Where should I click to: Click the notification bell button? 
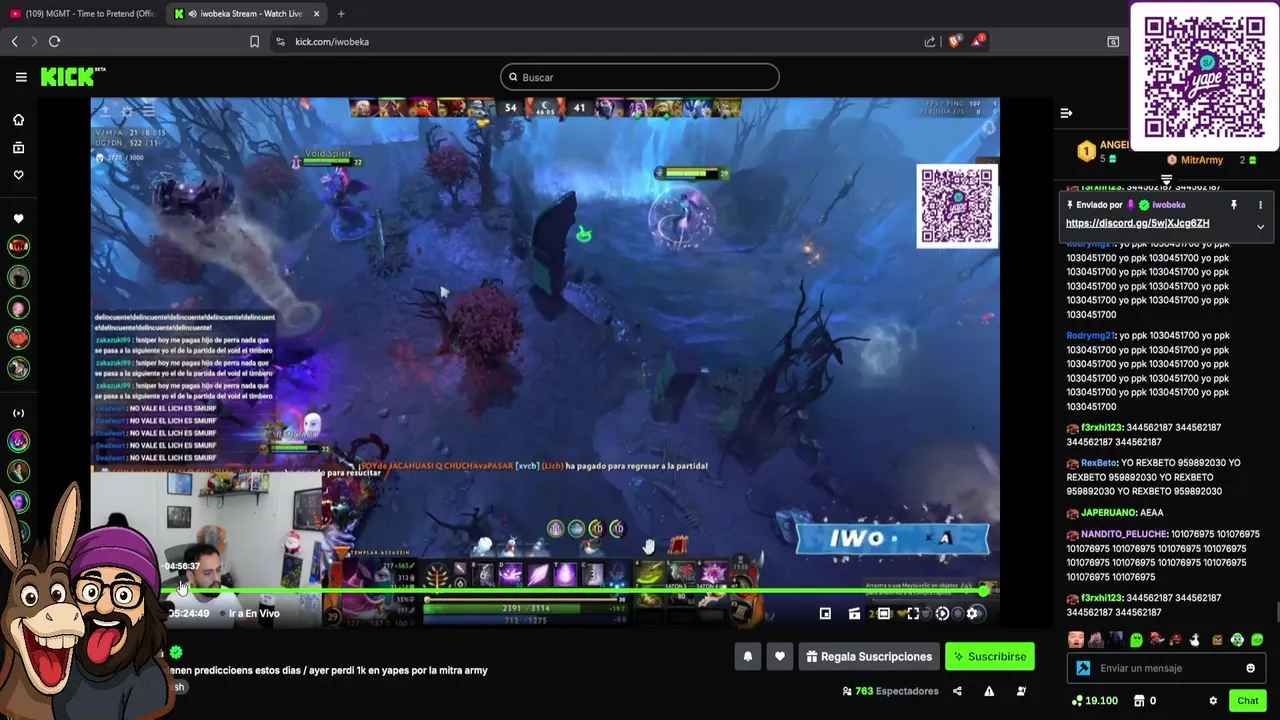[747, 657]
